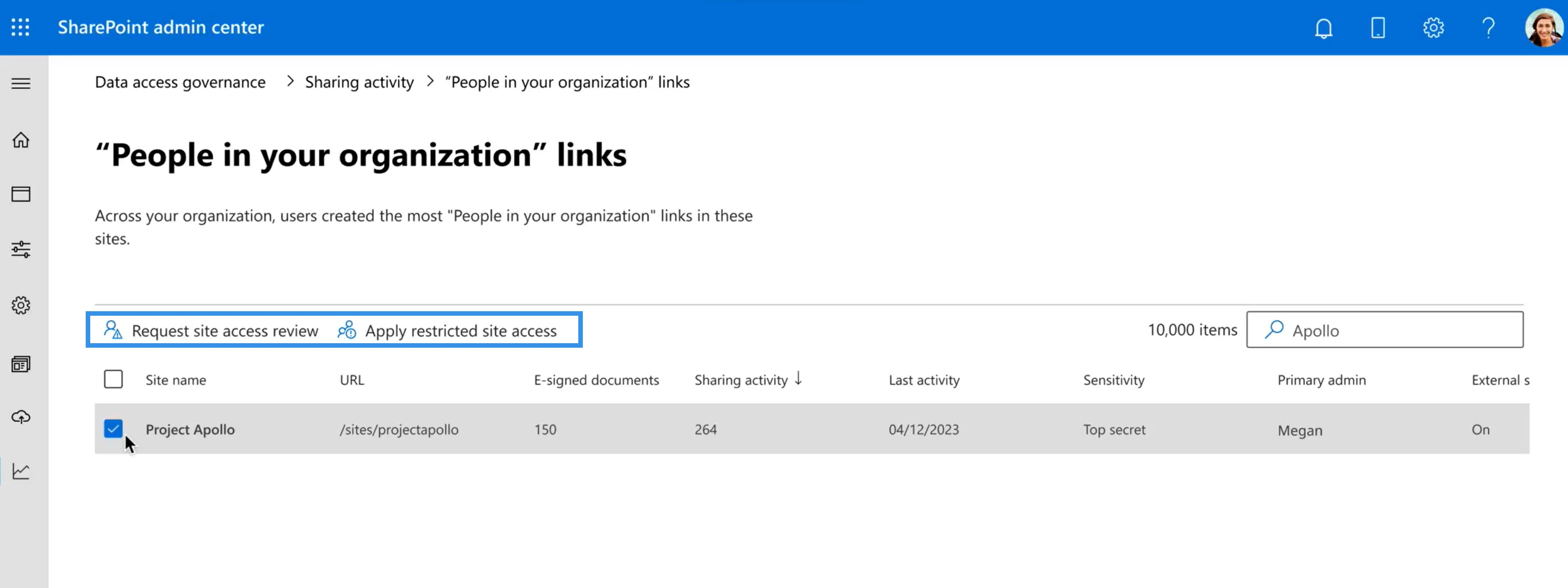This screenshot has height=588, width=1568.
Task: Click the Apply restricted site access icon
Action: (x=349, y=330)
